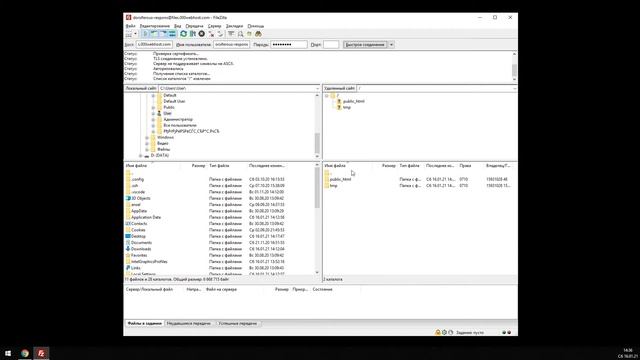Select tmp in the remote tree
Image resolution: width=640 pixels, height=360 pixels.
click(x=347, y=107)
